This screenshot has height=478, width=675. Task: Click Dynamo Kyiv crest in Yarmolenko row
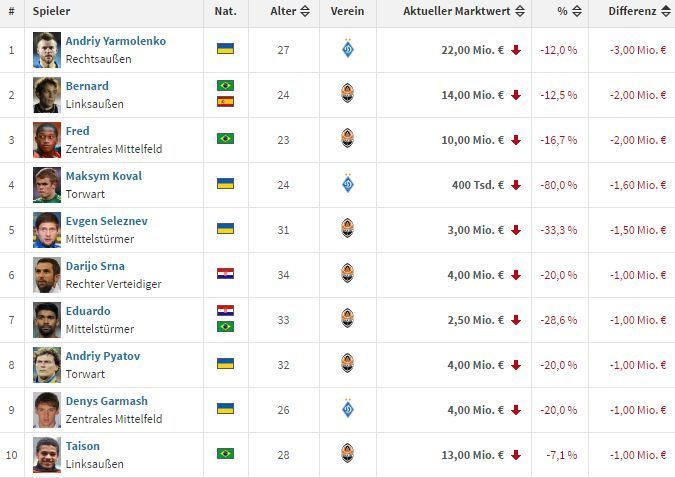(347, 49)
